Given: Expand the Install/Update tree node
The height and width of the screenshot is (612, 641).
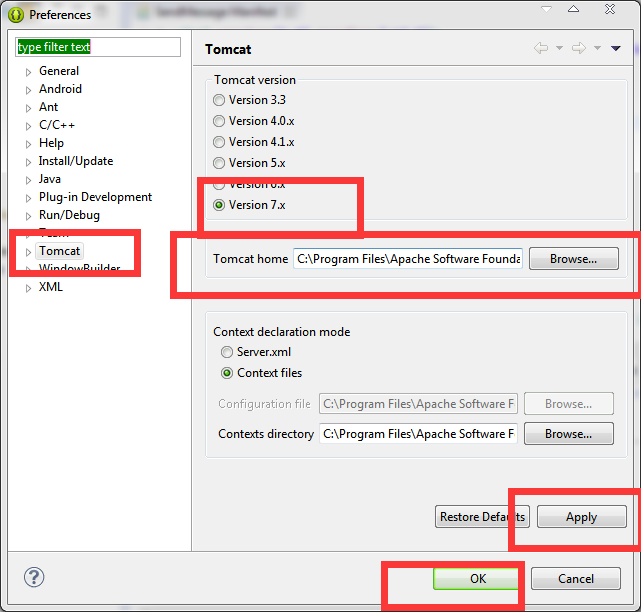Looking at the screenshot, I should pyautogui.click(x=28, y=162).
